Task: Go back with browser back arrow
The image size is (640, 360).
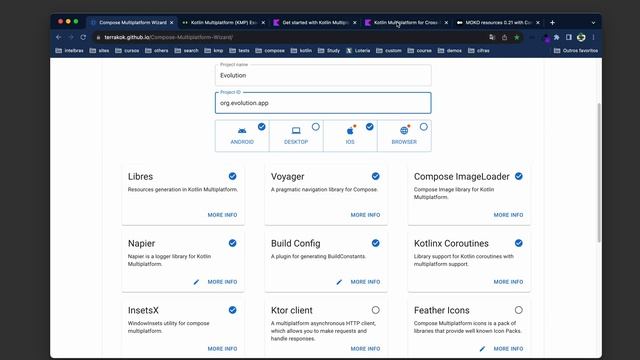Action: [x=59, y=37]
